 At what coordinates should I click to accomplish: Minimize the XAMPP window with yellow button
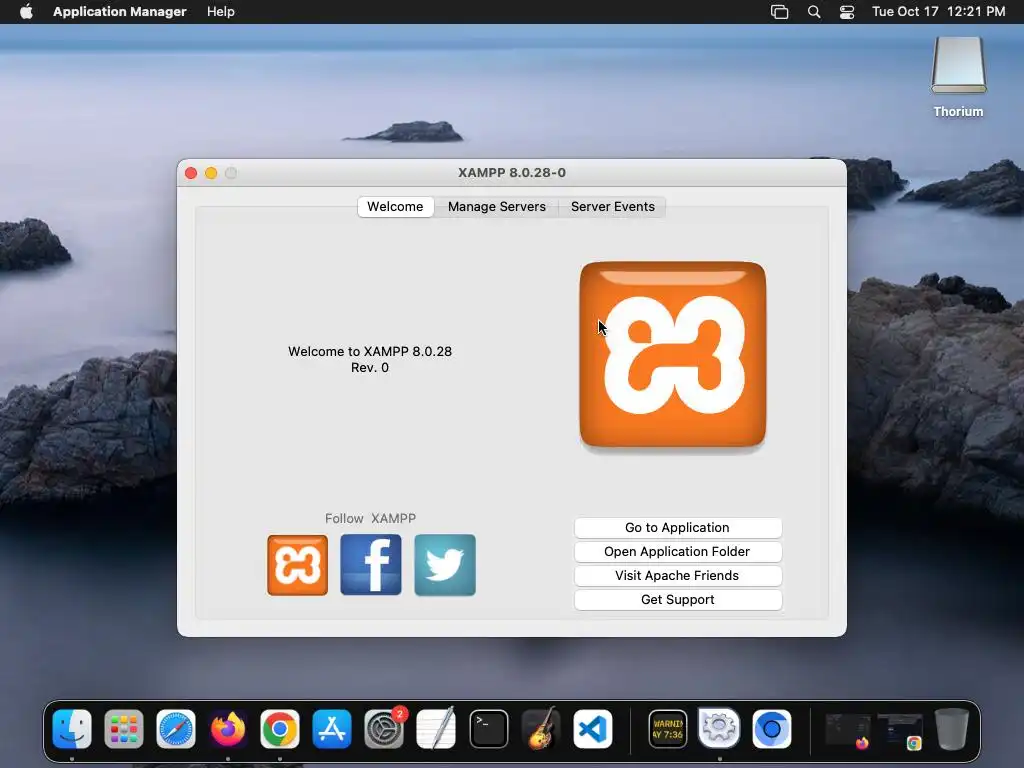pyautogui.click(x=211, y=173)
